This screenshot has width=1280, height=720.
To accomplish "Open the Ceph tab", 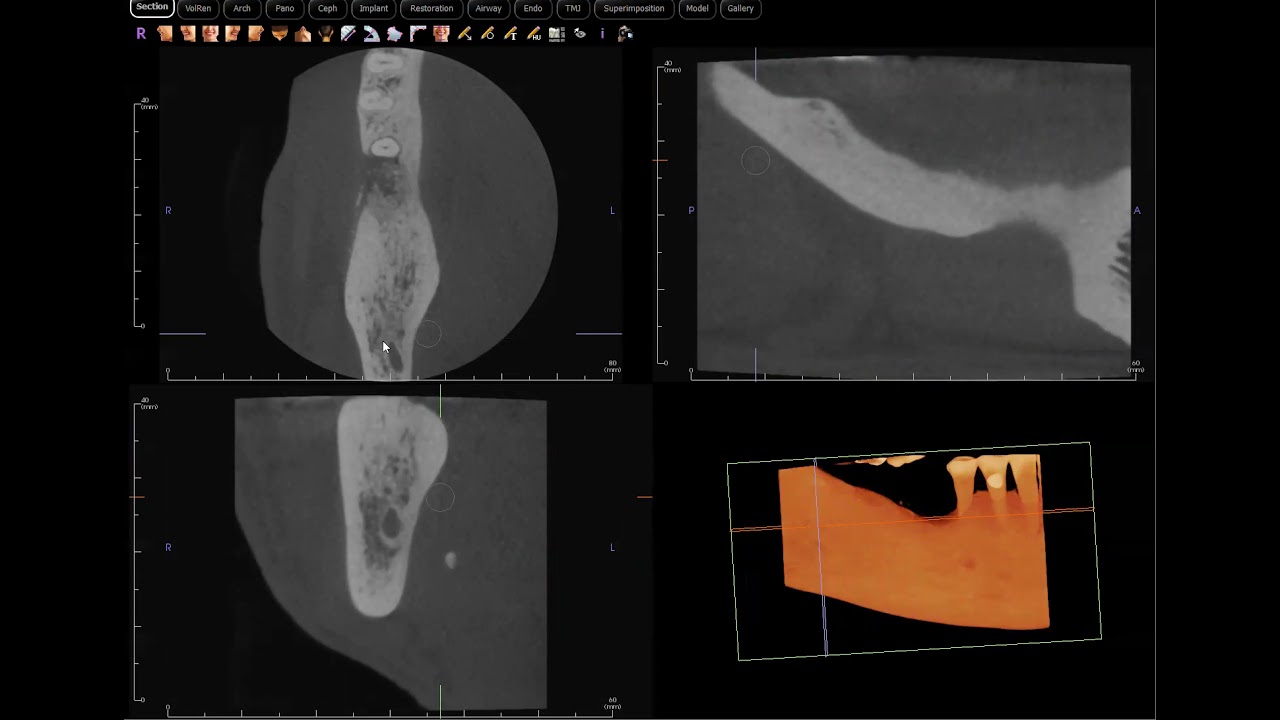I will pos(328,8).
